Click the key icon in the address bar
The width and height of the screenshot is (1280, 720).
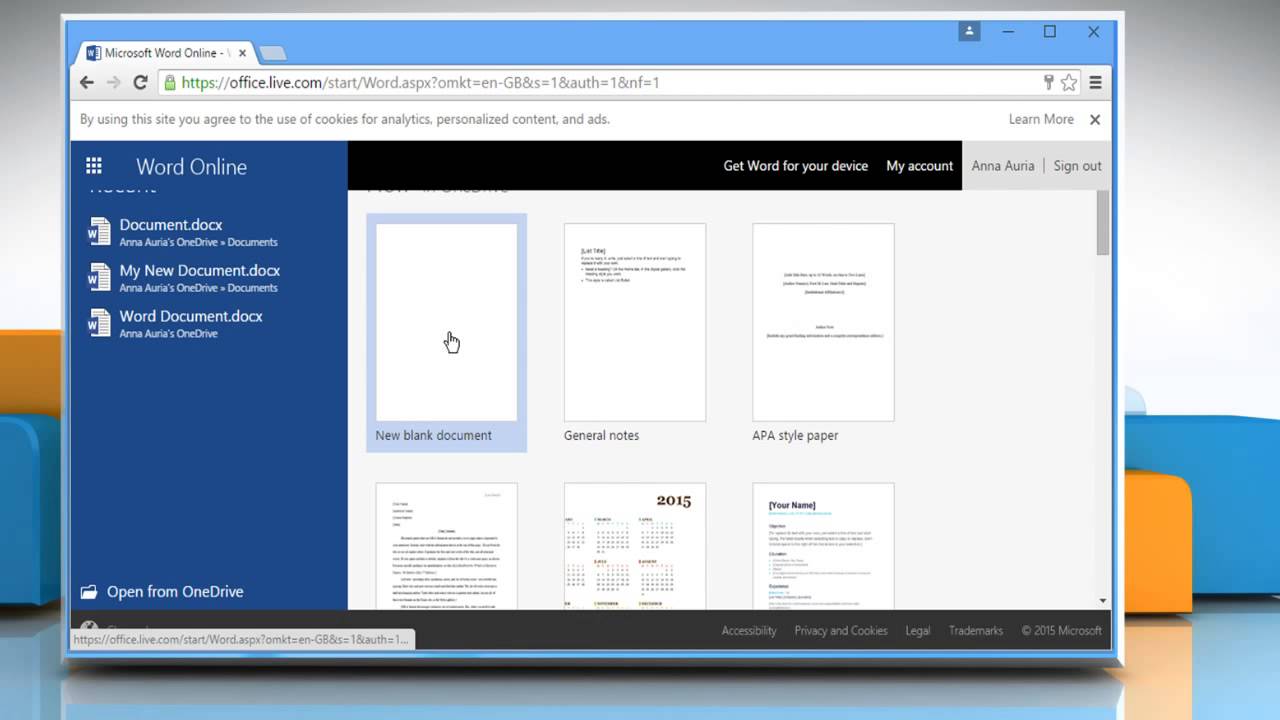pos(1049,83)
